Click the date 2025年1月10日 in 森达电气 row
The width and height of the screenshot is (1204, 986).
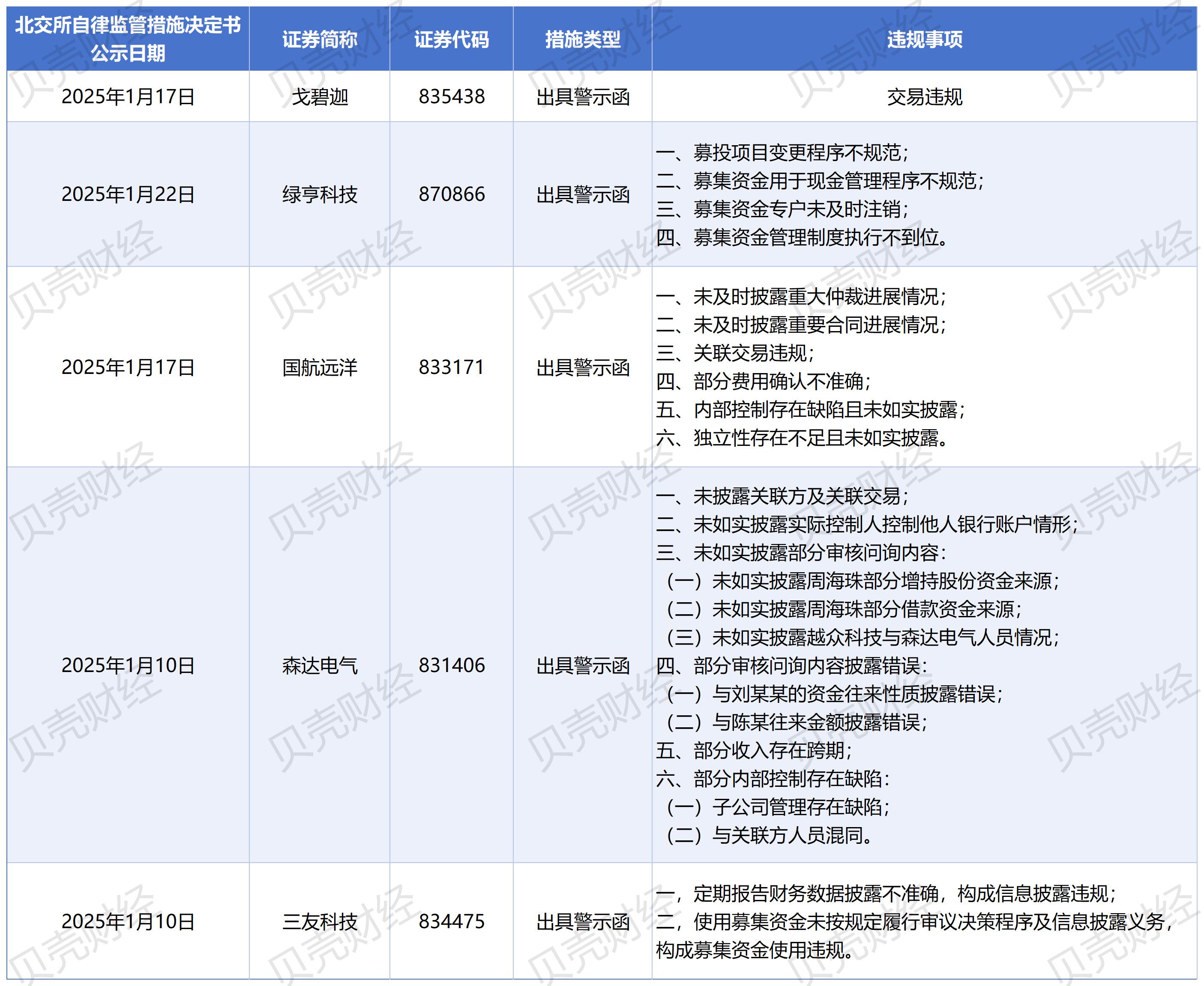128,665
